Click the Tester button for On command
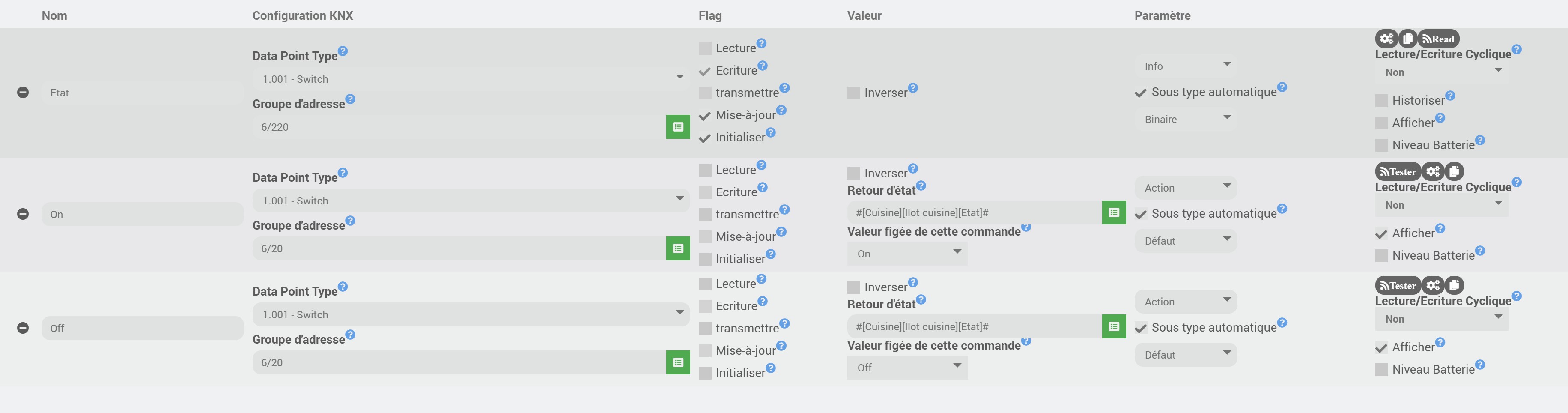Image resolution: width=1568 pixels, height=413 pixels. point(1398,172)
